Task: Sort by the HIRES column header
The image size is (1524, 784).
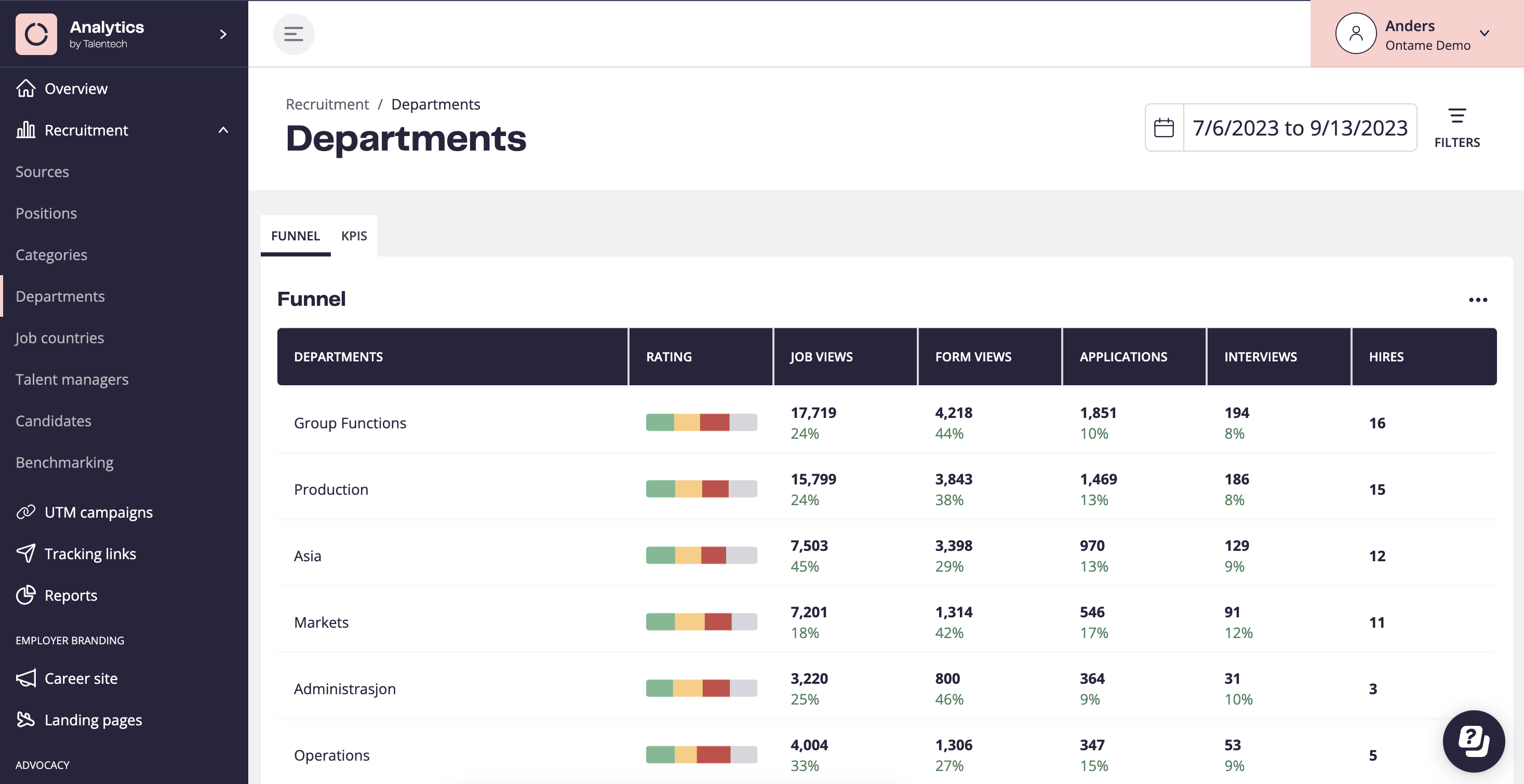Action: tap(1424, 357)
